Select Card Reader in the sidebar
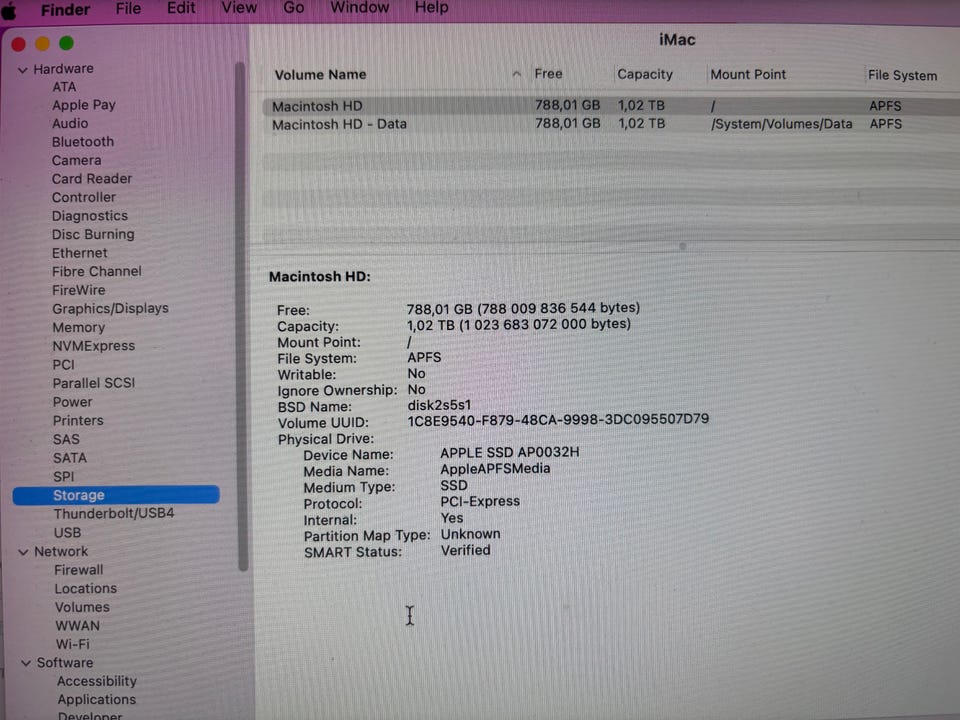The width and height of the screenshot is (960, 720). pyautogui.click(x=92, y=179)
